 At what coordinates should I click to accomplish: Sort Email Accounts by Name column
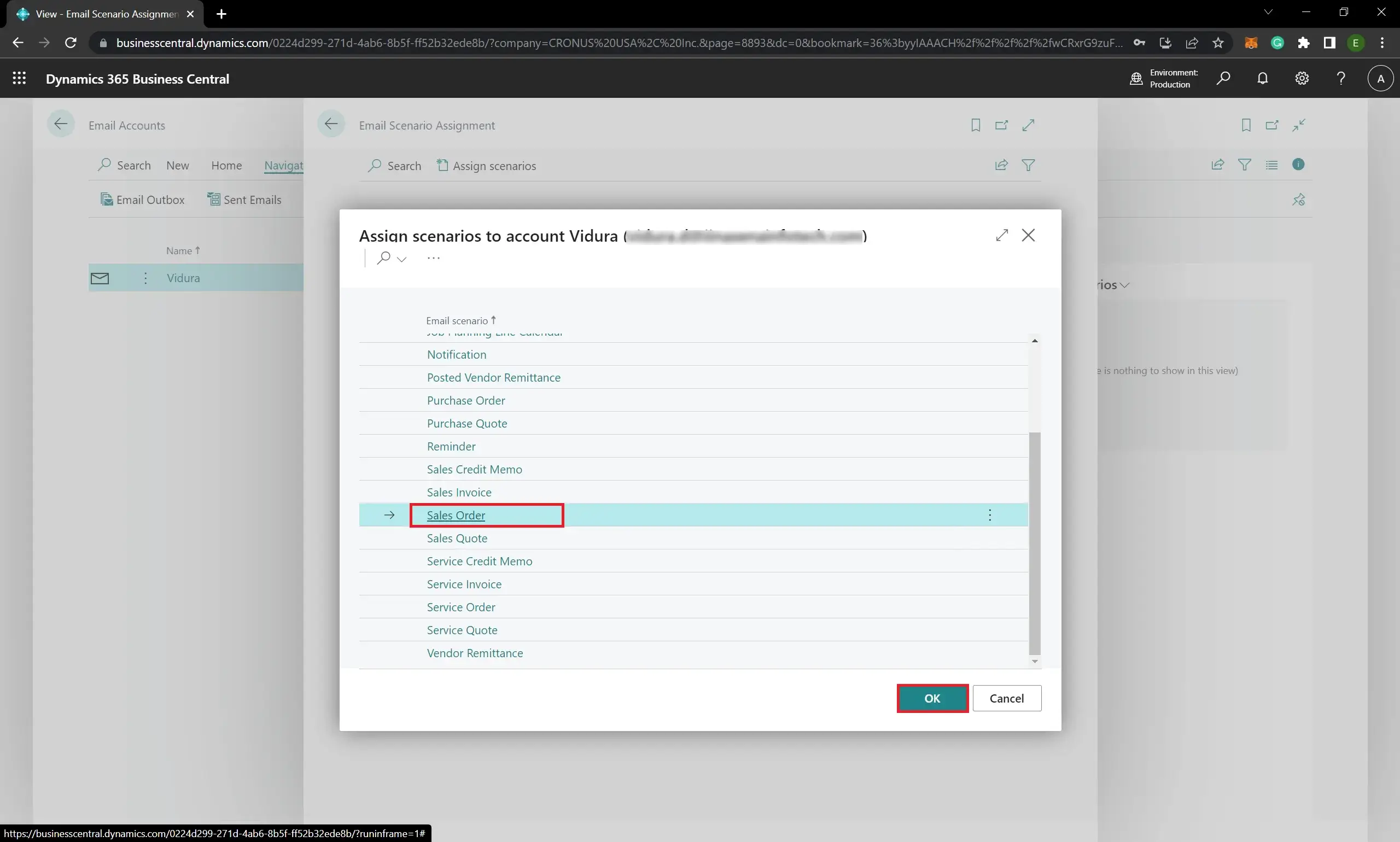[183, 251]
